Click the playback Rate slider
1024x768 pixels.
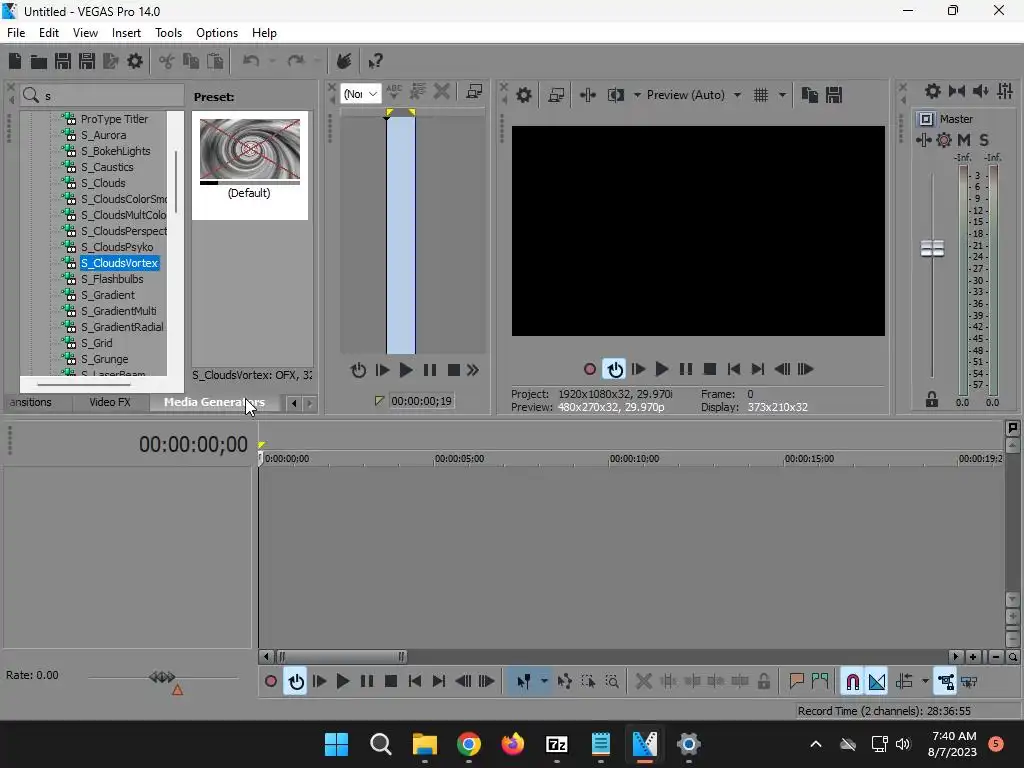tap(162, 677)
